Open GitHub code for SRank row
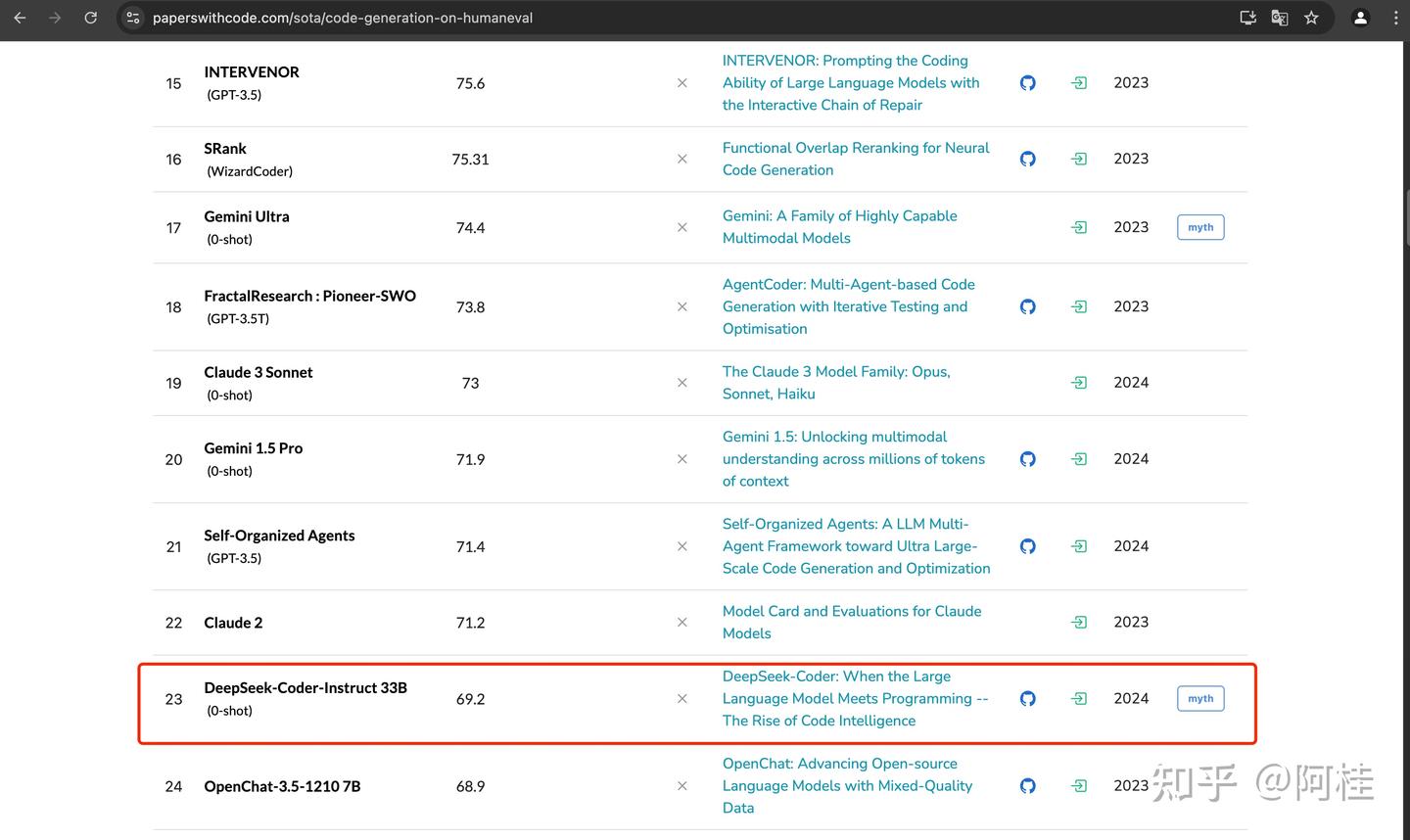This screenshot has height=840, width=1410. click(1027, 159)
